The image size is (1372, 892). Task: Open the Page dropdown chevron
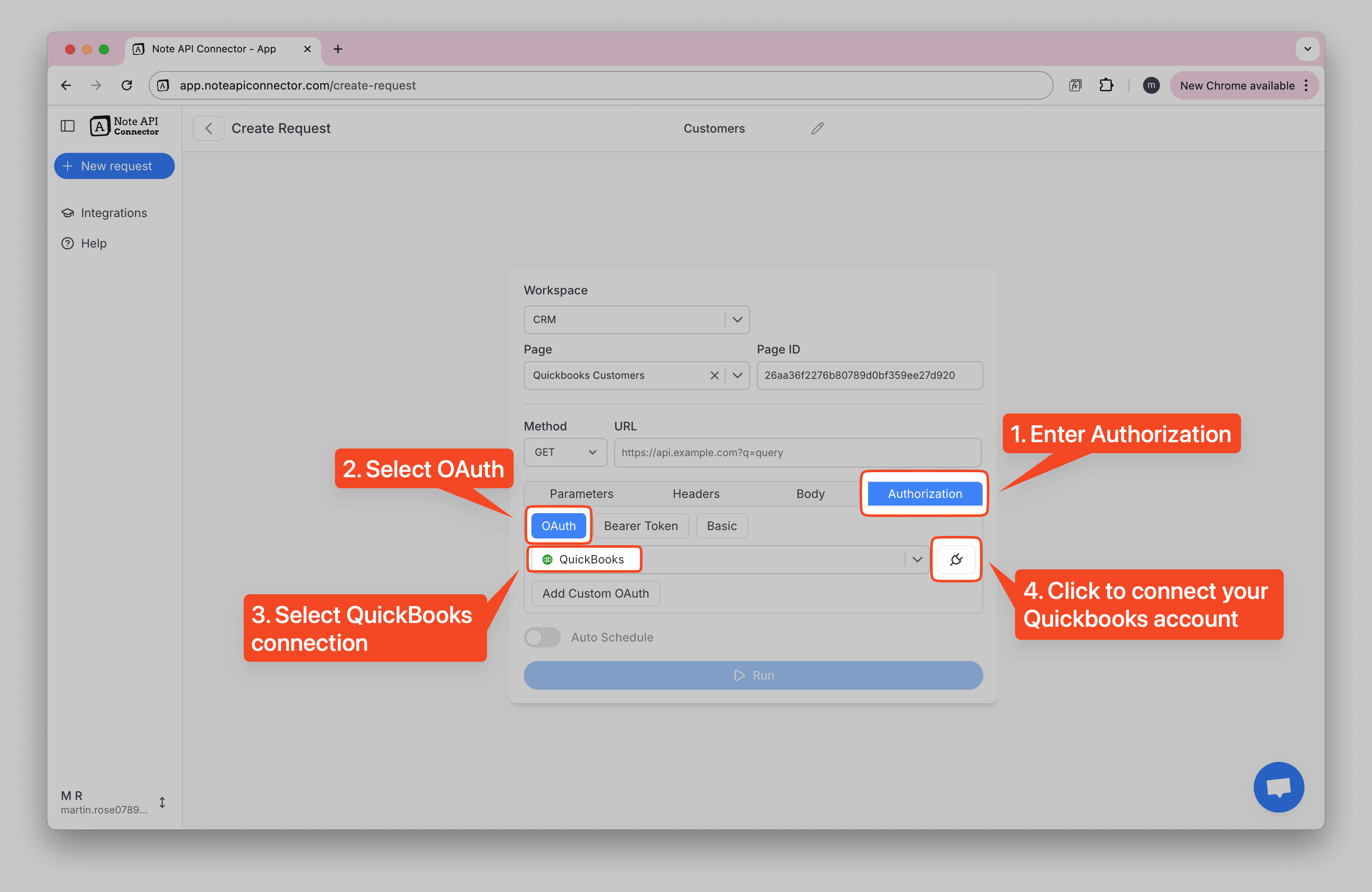click(x=737, y=375)
